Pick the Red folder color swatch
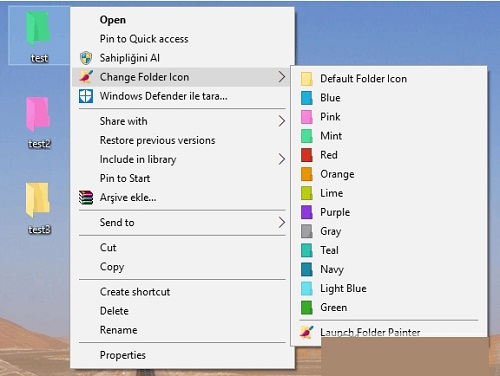 [x=306, y=155]
